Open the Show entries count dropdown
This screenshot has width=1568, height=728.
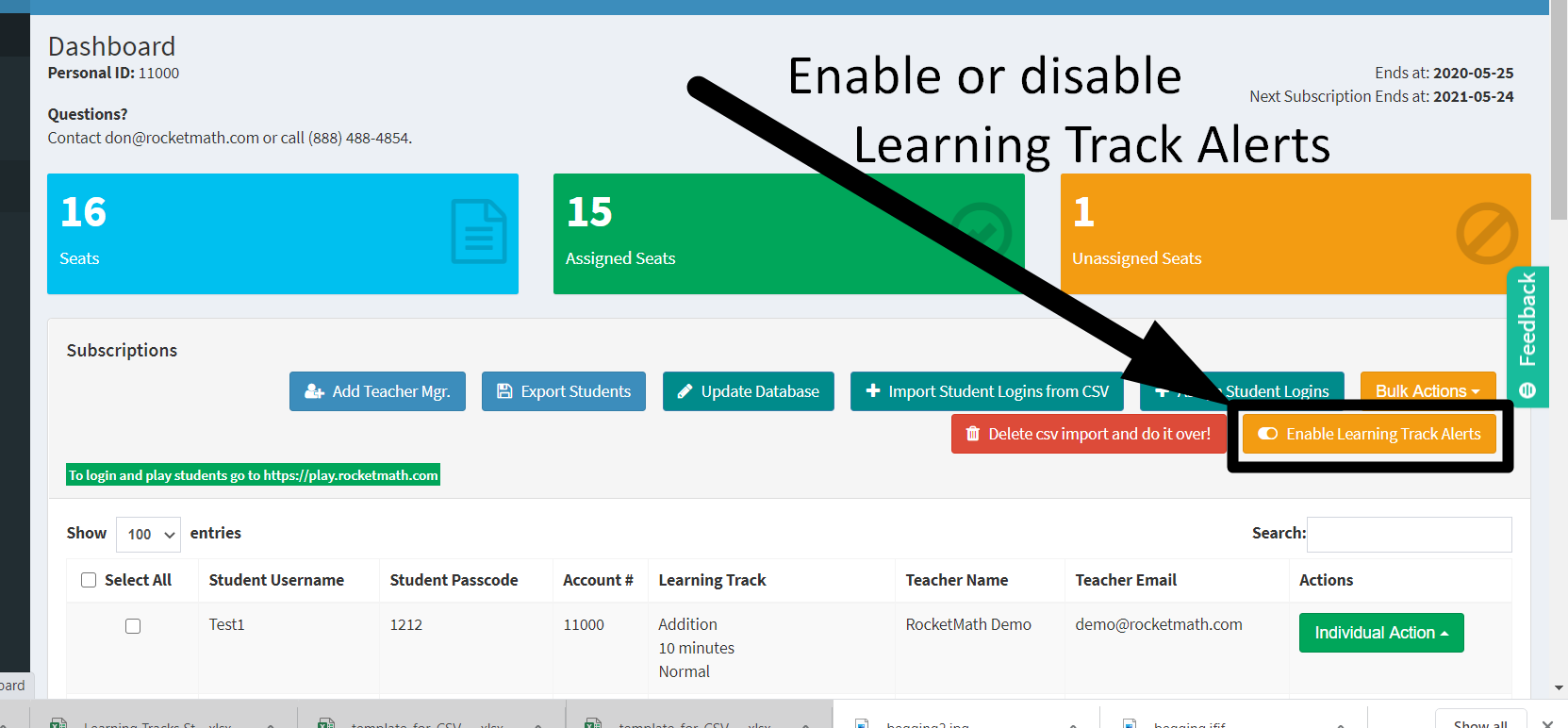point(149,535)
